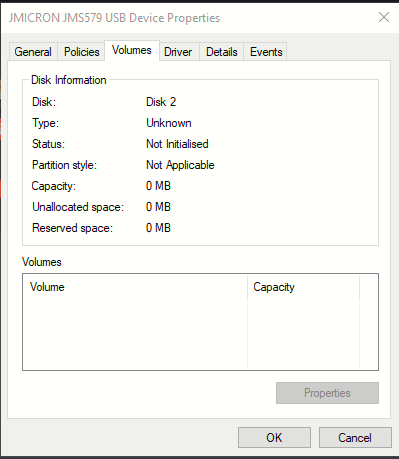This screenshot has width=399, height=459.
Task: Switch to the Events tab
Action: (266, 52)
